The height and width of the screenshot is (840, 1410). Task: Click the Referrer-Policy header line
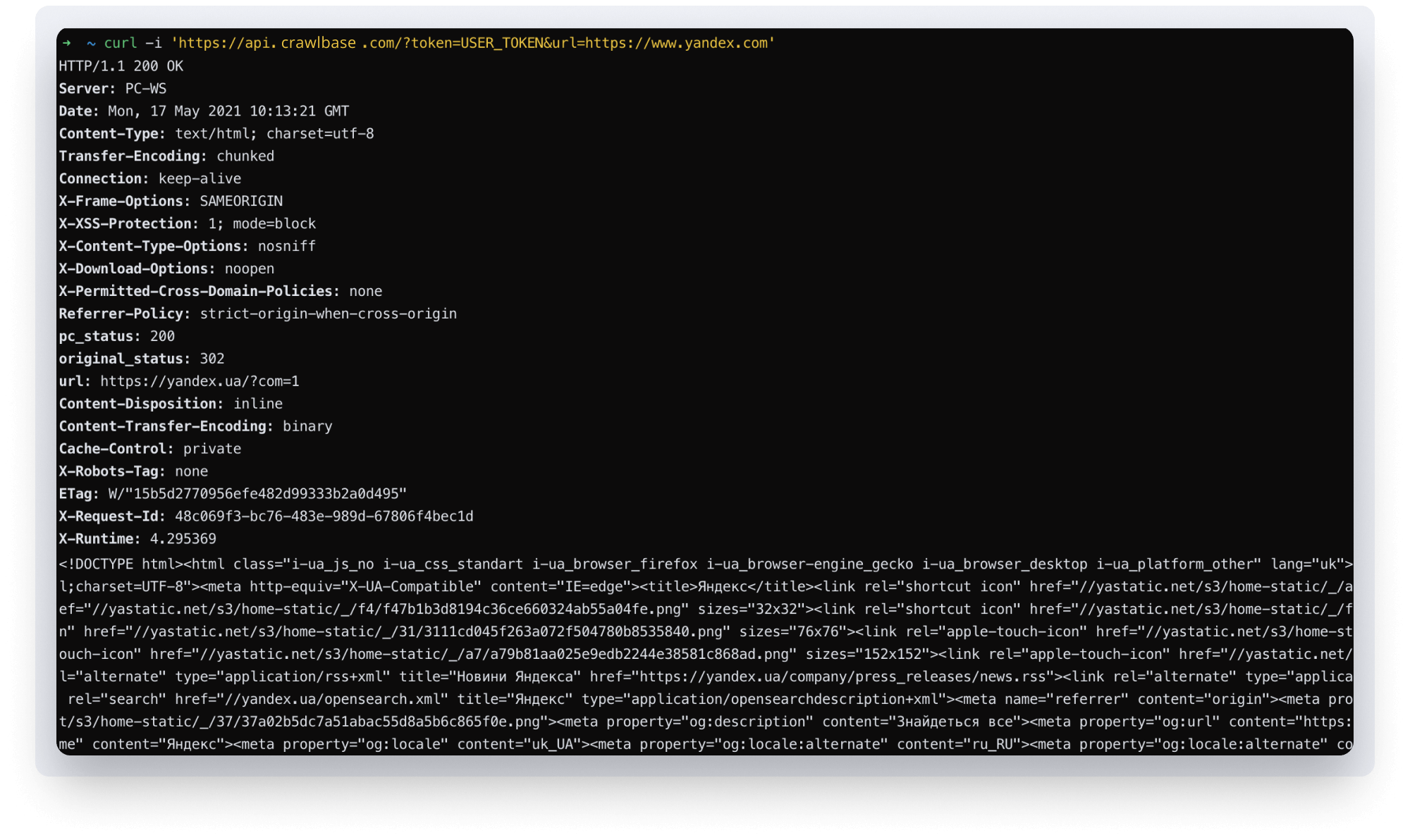click(257, 314)
